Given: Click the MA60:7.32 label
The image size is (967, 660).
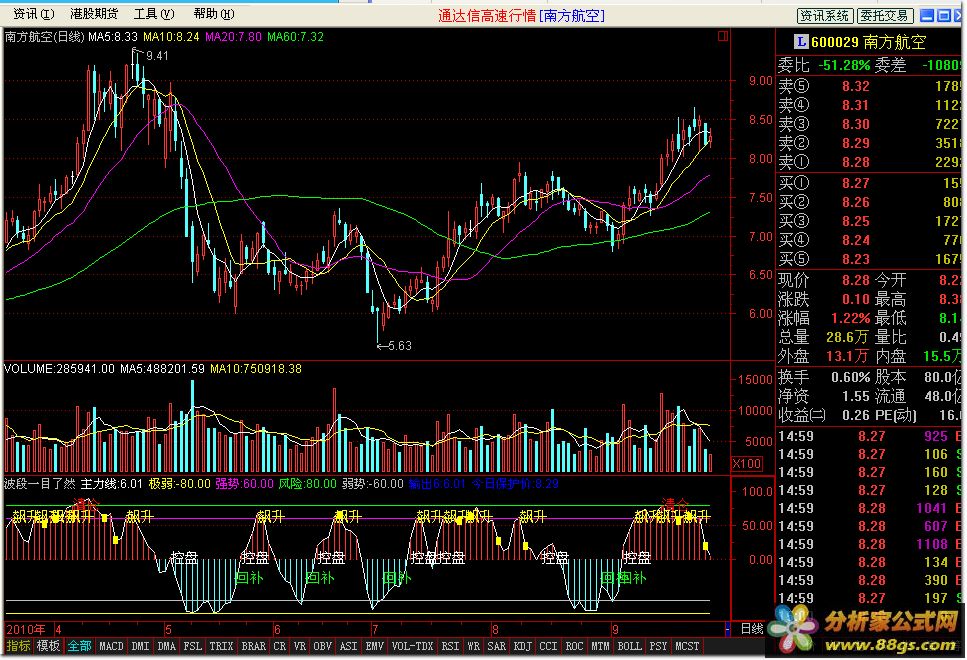Looking at the screenshot, I should point(295,36).
